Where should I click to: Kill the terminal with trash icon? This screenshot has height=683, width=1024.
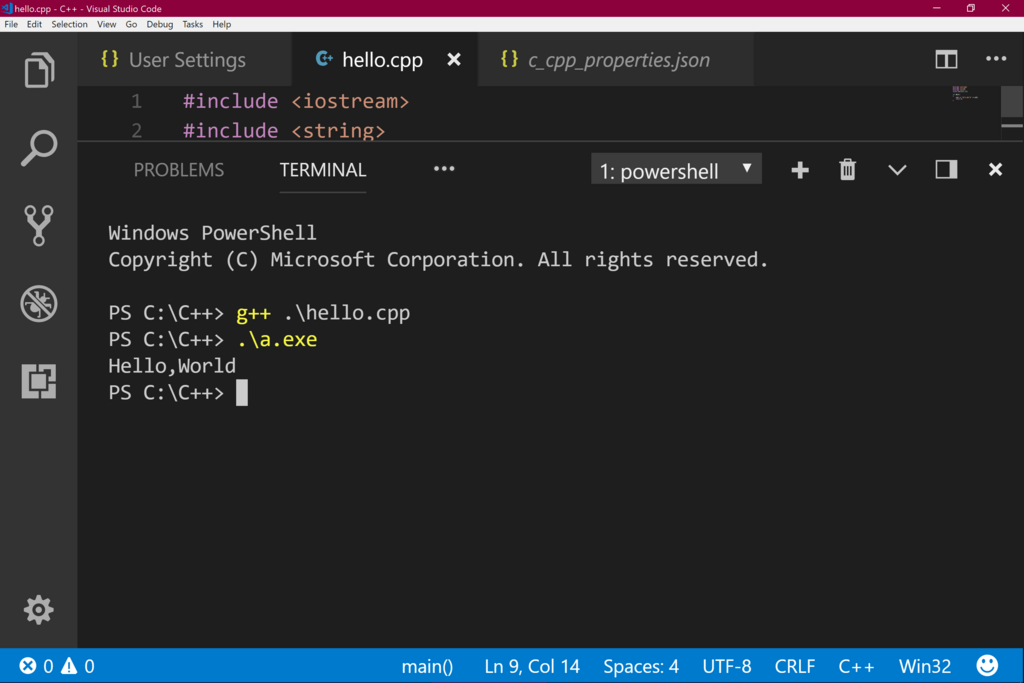[847, 170]
